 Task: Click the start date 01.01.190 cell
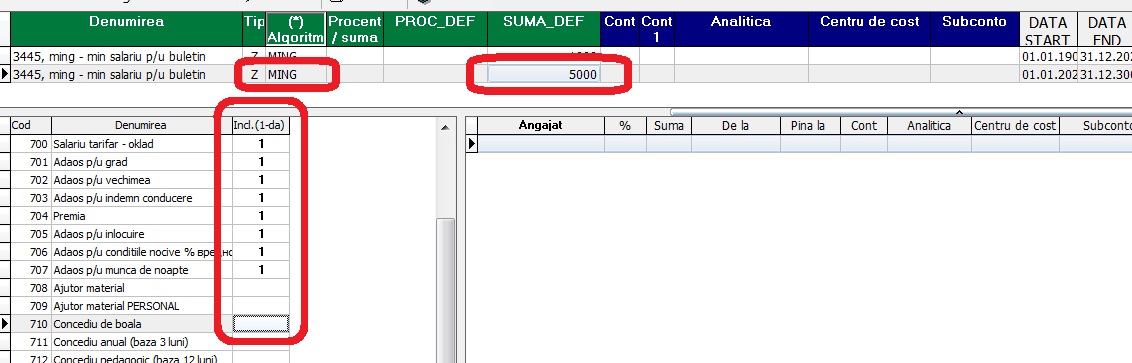tap(1048, 56)
